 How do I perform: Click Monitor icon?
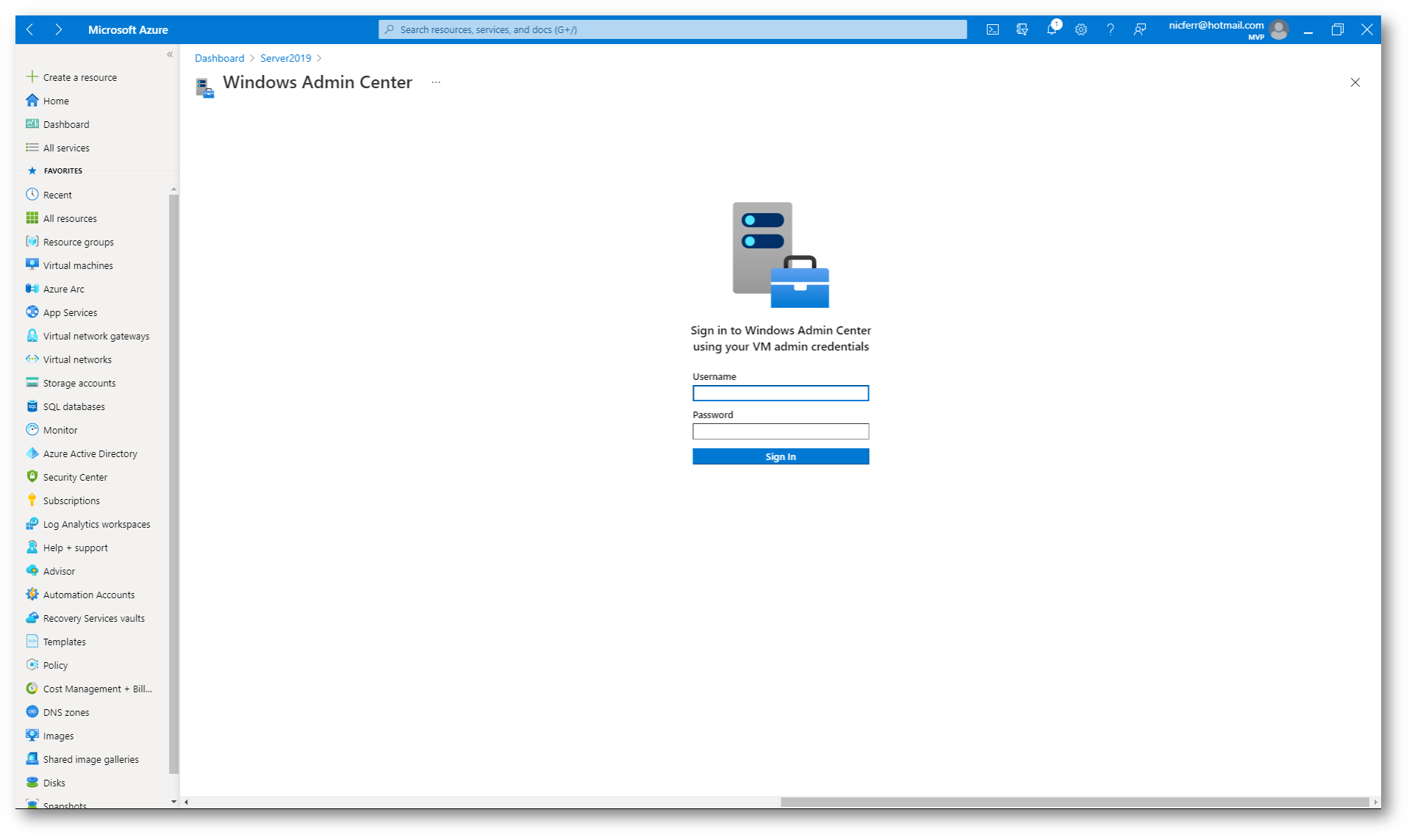click(x=32, y=430)
